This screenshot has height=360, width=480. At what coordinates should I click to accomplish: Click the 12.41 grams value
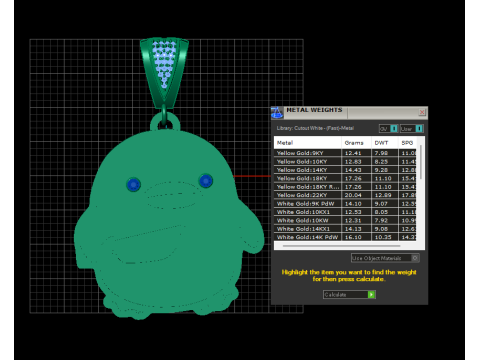353,153
